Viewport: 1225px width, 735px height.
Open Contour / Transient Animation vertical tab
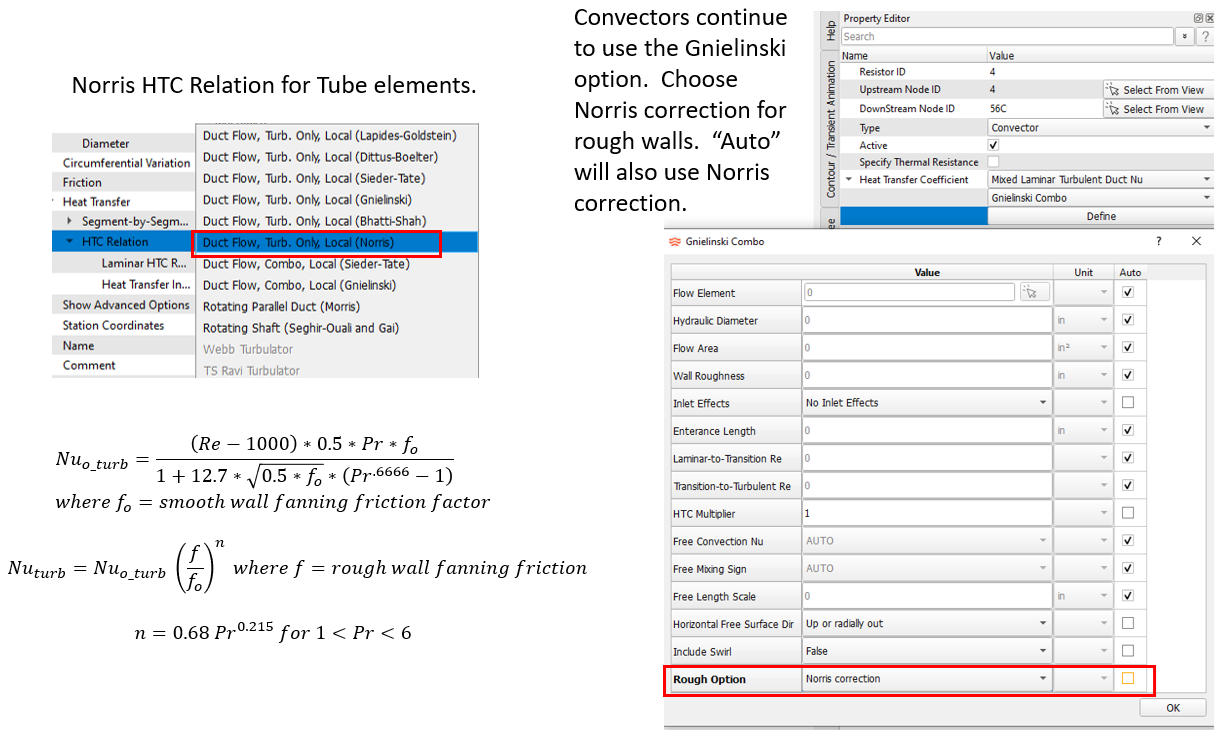829,129
